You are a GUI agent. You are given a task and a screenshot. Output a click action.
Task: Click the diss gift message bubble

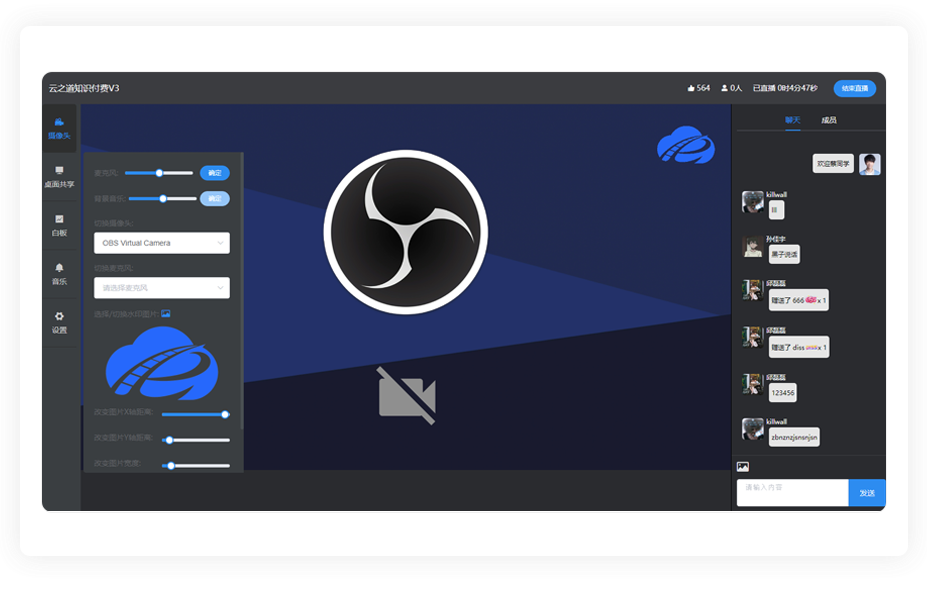(x=799, y=347)
